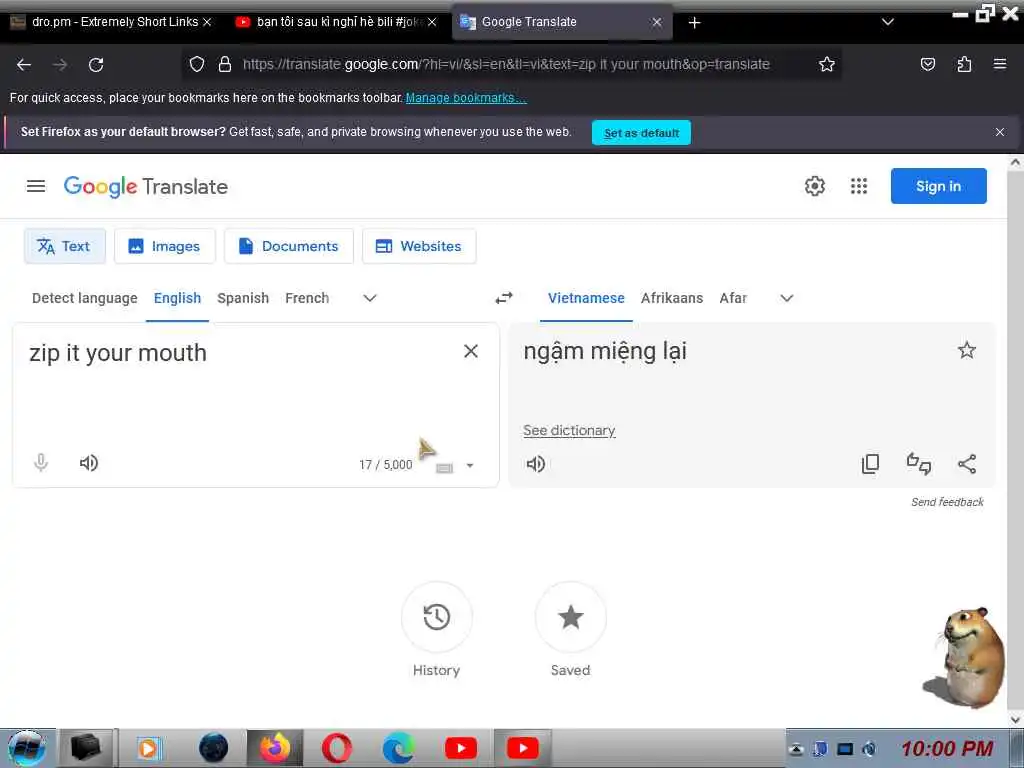Screen dimensions: 1024x768
Task: Launch Opera from the taskbar
Action: [336, 748]
